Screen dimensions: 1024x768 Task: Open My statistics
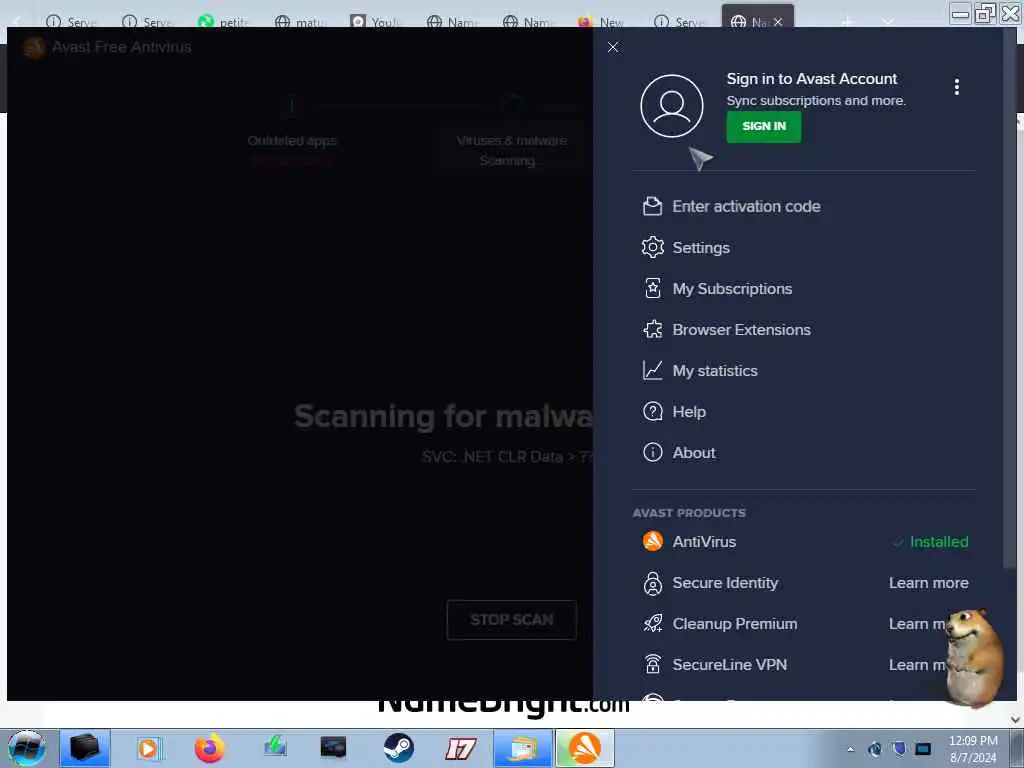coord(715,371)
